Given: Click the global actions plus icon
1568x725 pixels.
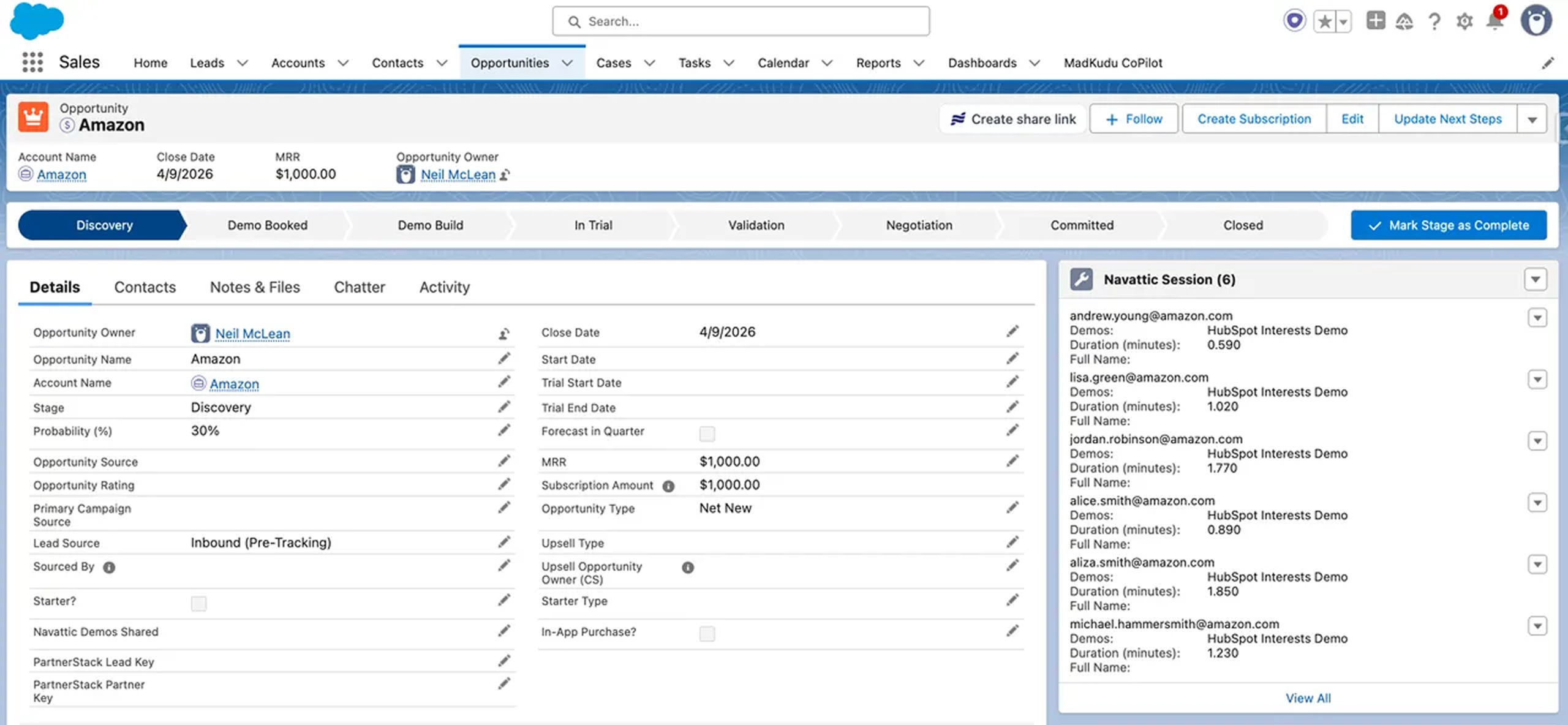Looking at the screenshot, I should [x=1376, y=21].
